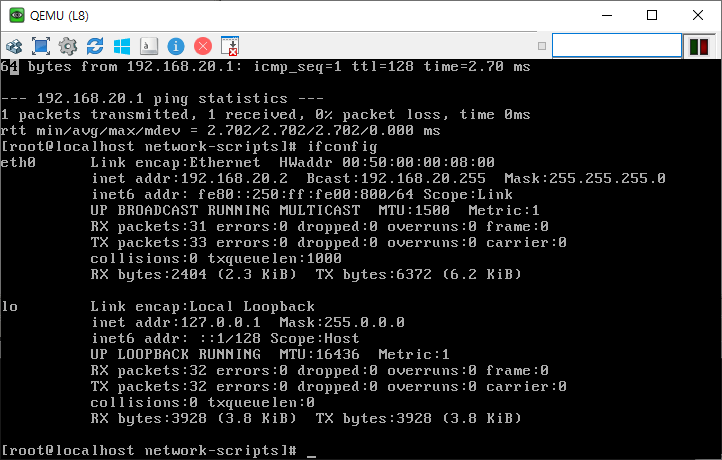Image resolution: width=722 pixels, height=460 pixels.
Task: Click the 'eth0' interface name
Action: pos(18,162)
